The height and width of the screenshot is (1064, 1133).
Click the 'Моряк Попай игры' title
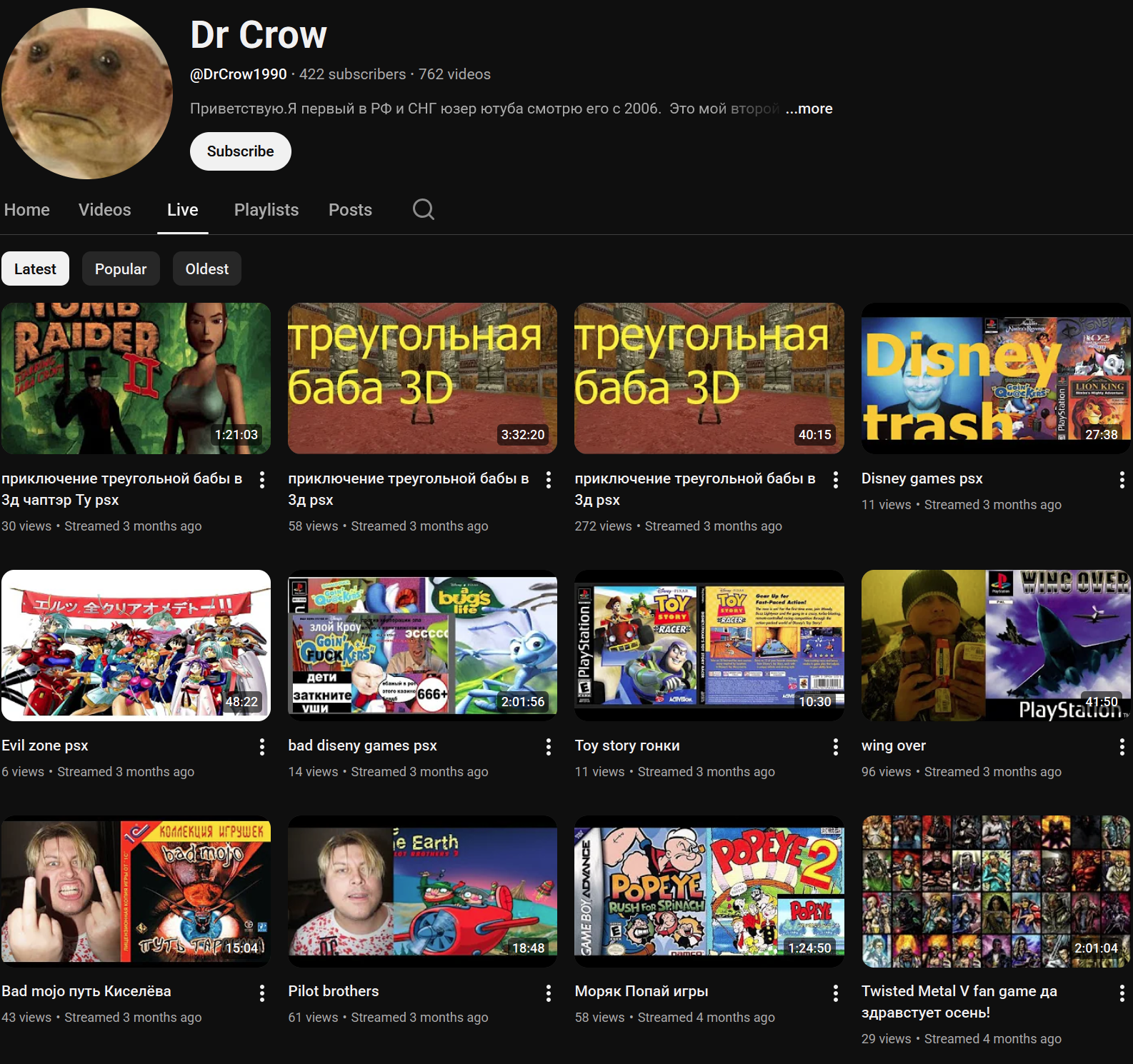pyautogui.click(x=642, y=991)
